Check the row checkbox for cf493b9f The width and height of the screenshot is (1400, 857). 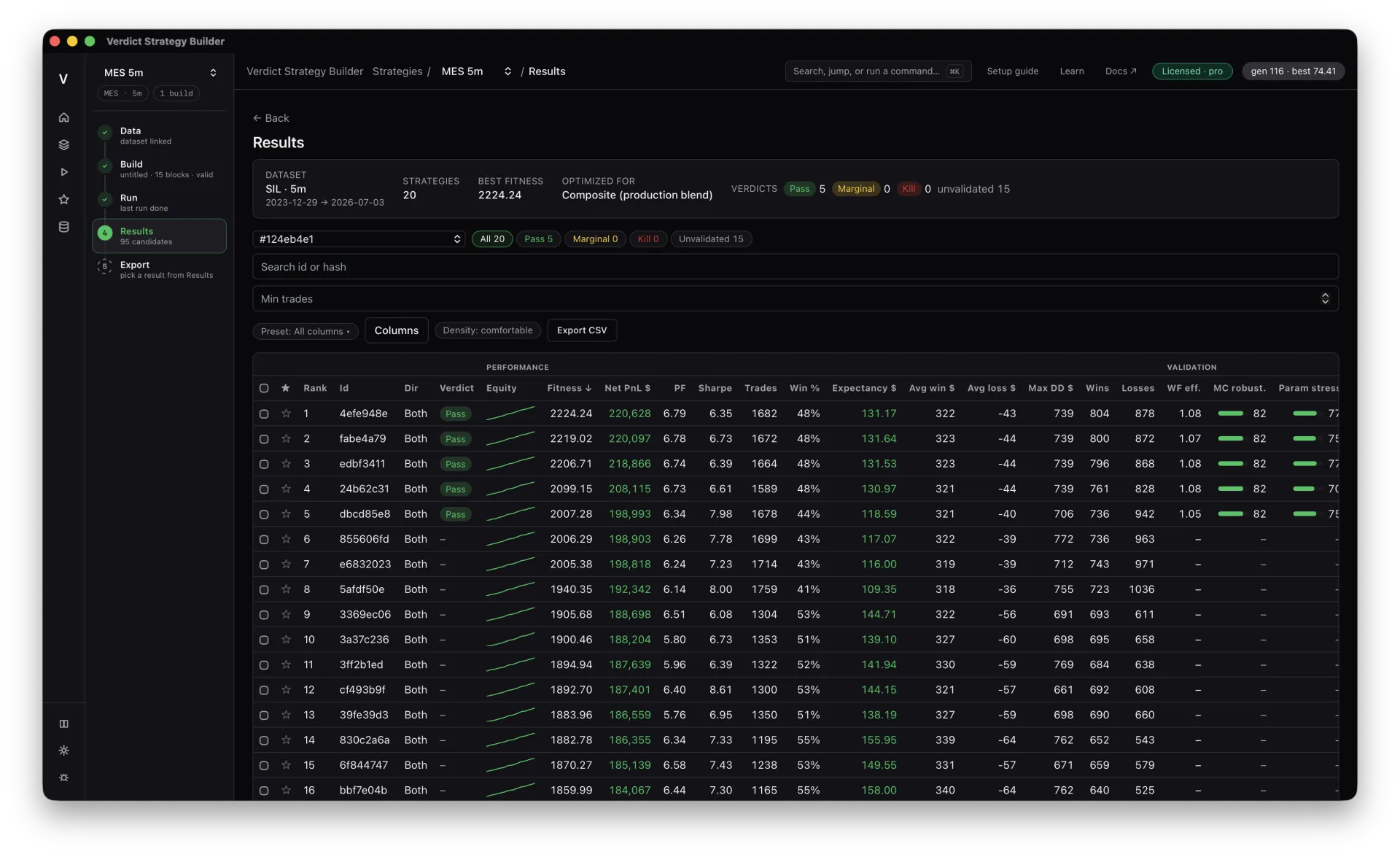(x=264, y=690)
